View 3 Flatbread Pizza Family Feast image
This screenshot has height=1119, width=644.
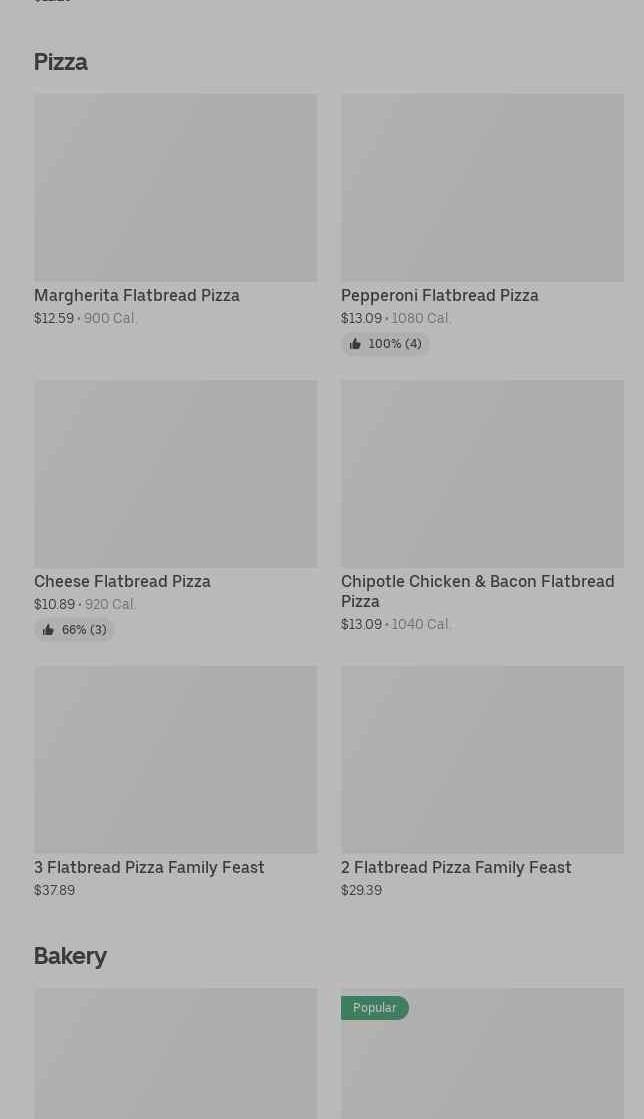[175, 760]
